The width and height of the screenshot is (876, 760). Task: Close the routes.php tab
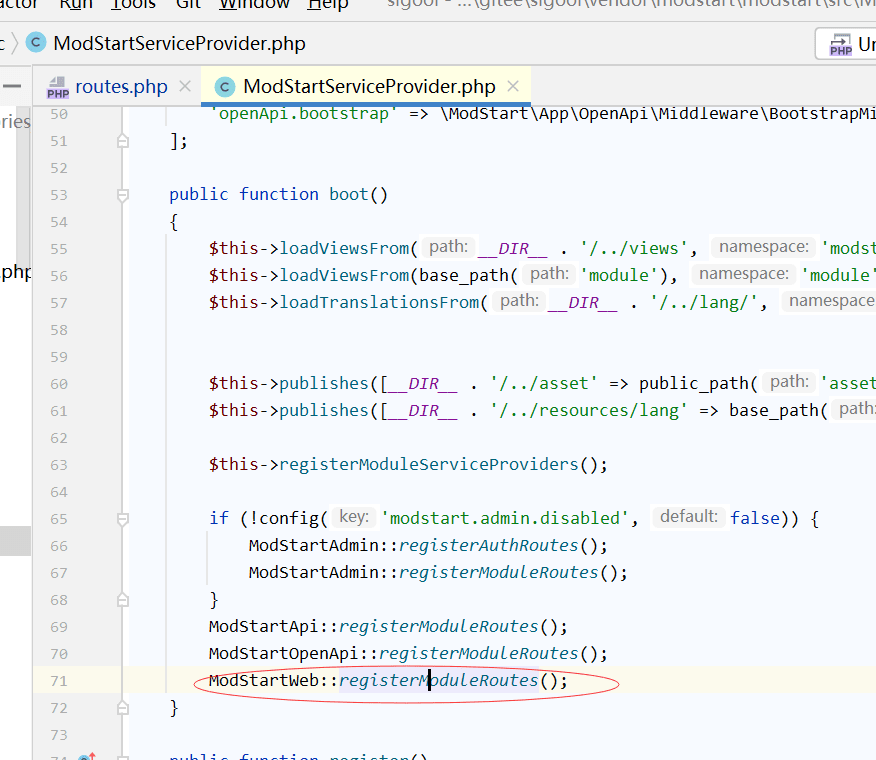[x=185, y=87]
